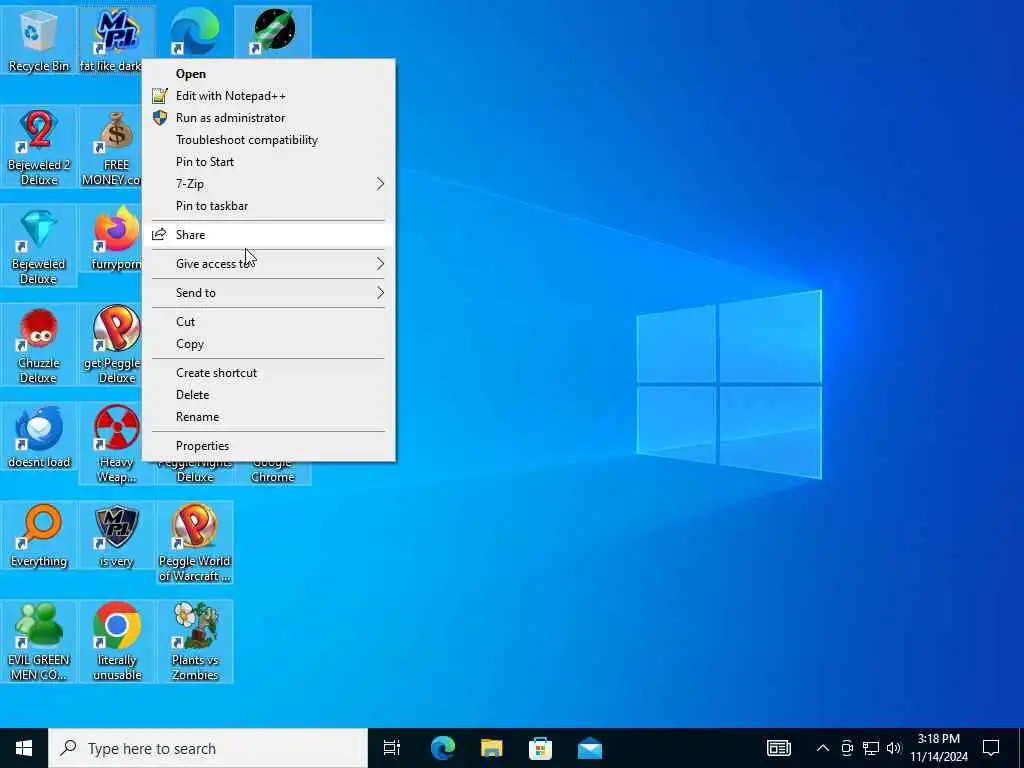Select Pin to Start
Image resolution: width=1024 pixels, height=768 pixels.
[x=268, y=162]
